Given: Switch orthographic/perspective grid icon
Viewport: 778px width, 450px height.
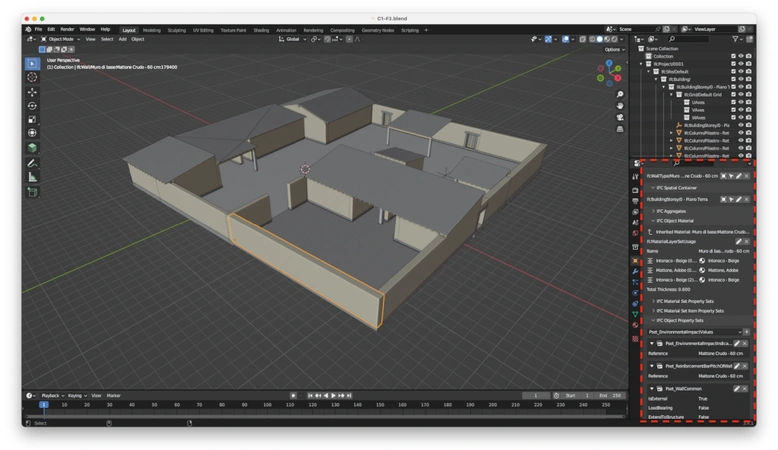Looking at the screenshot, I should [x=620, y=129].
